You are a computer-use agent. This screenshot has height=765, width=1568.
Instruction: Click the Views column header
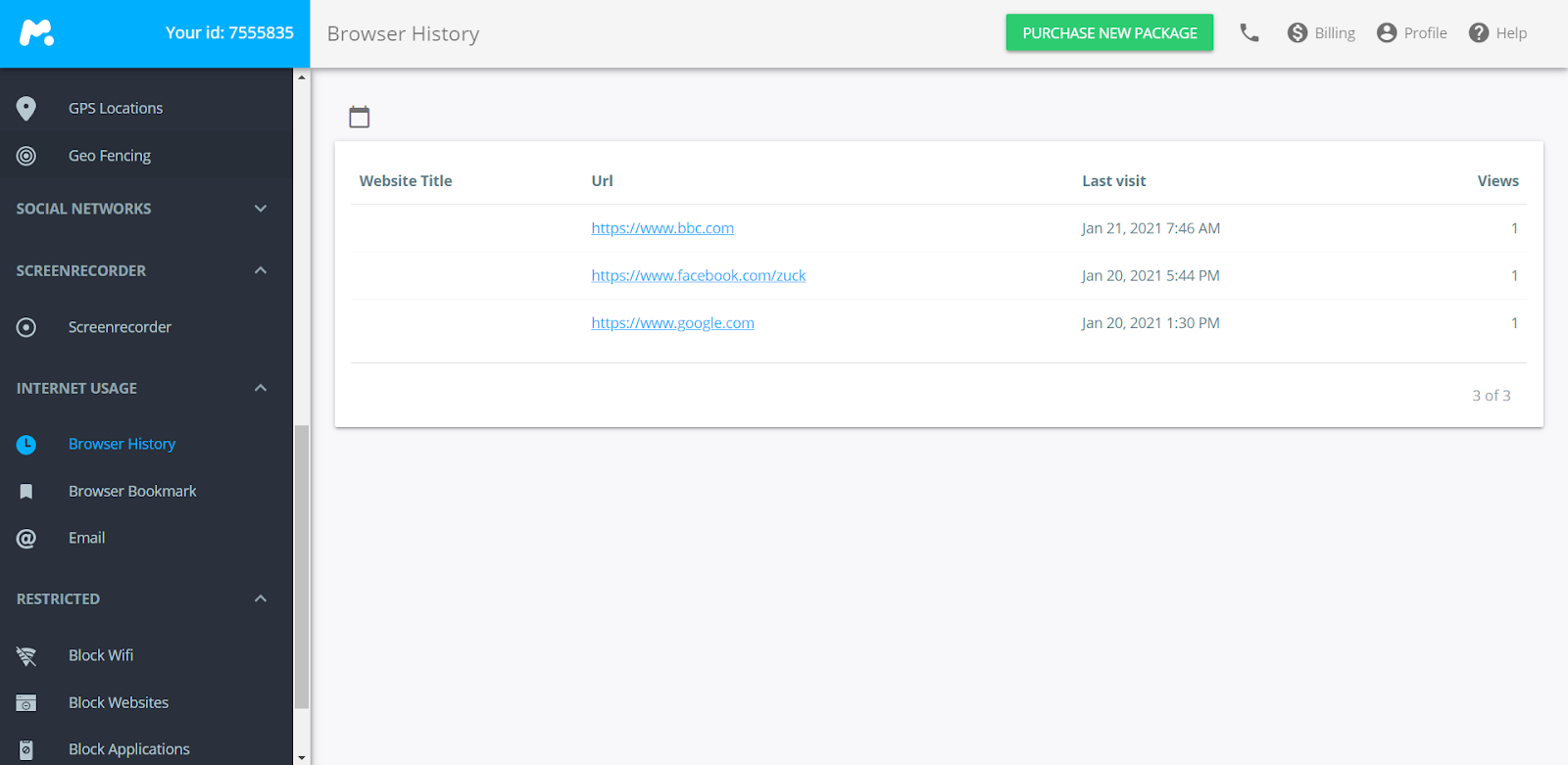pos(1498,181)
